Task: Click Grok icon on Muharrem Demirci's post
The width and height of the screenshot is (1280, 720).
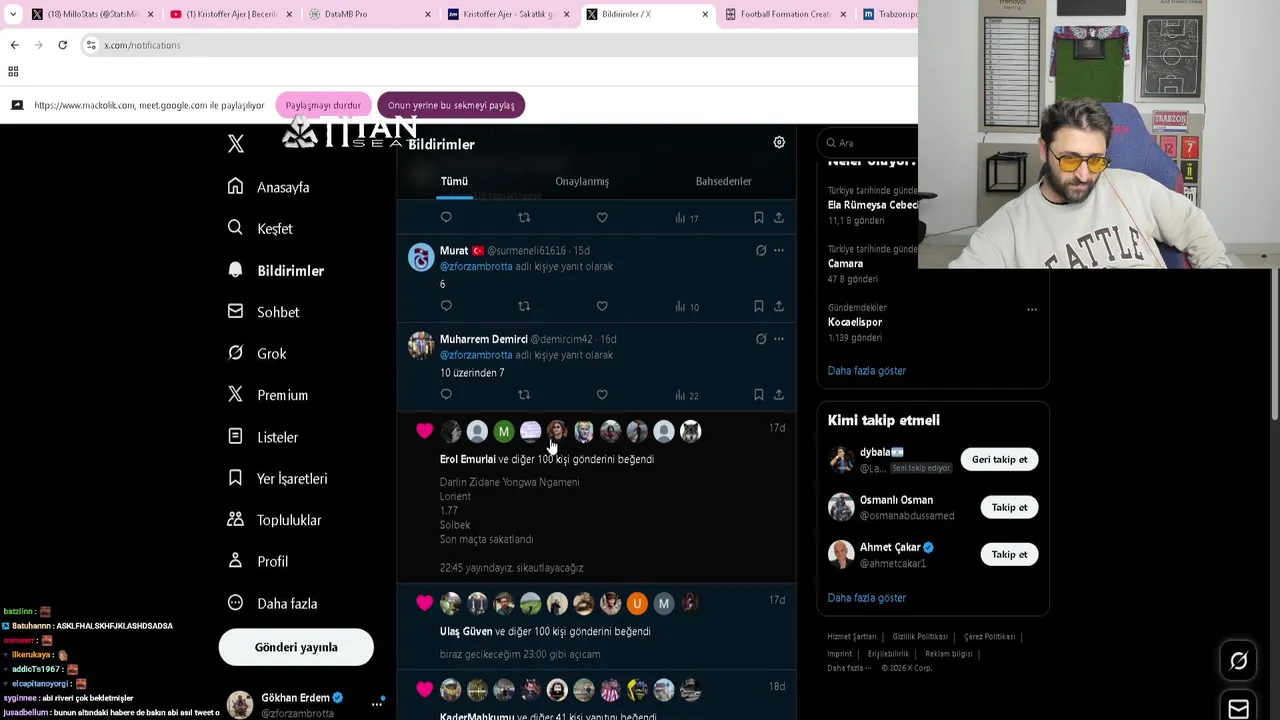Action: point(761,339)
